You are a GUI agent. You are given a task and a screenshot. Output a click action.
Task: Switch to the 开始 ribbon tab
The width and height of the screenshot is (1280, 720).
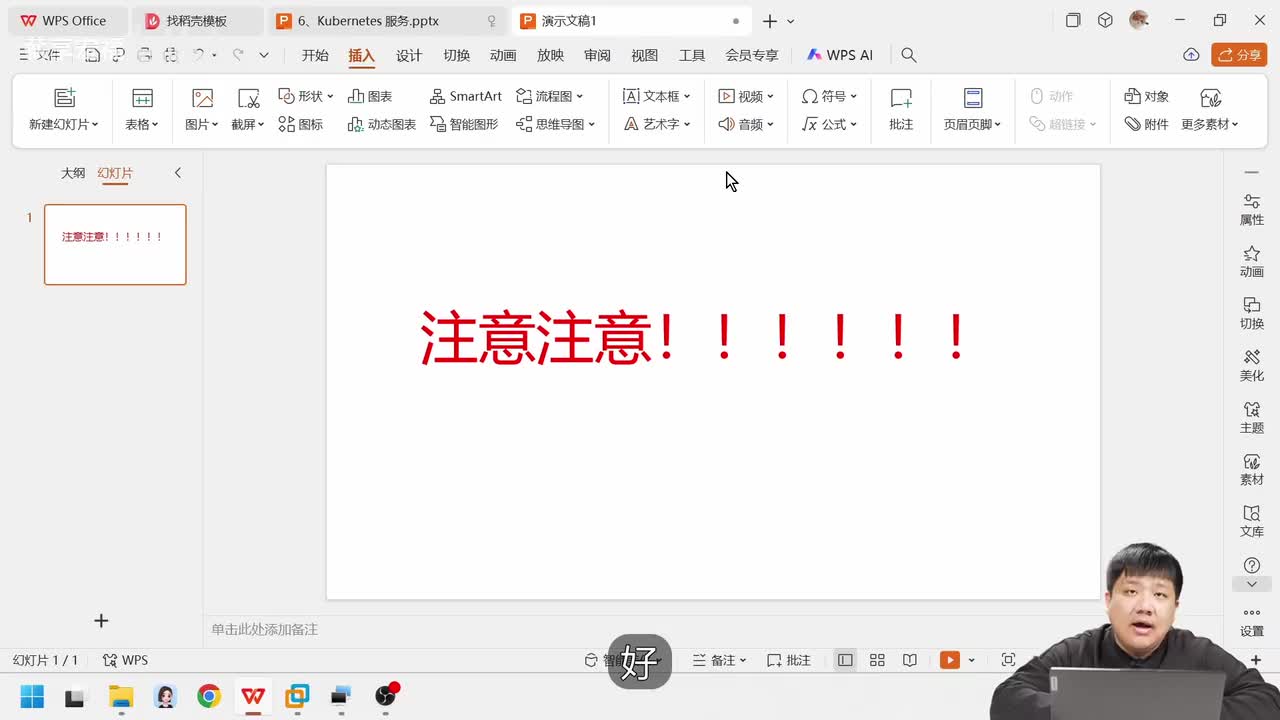pos(315,55)
